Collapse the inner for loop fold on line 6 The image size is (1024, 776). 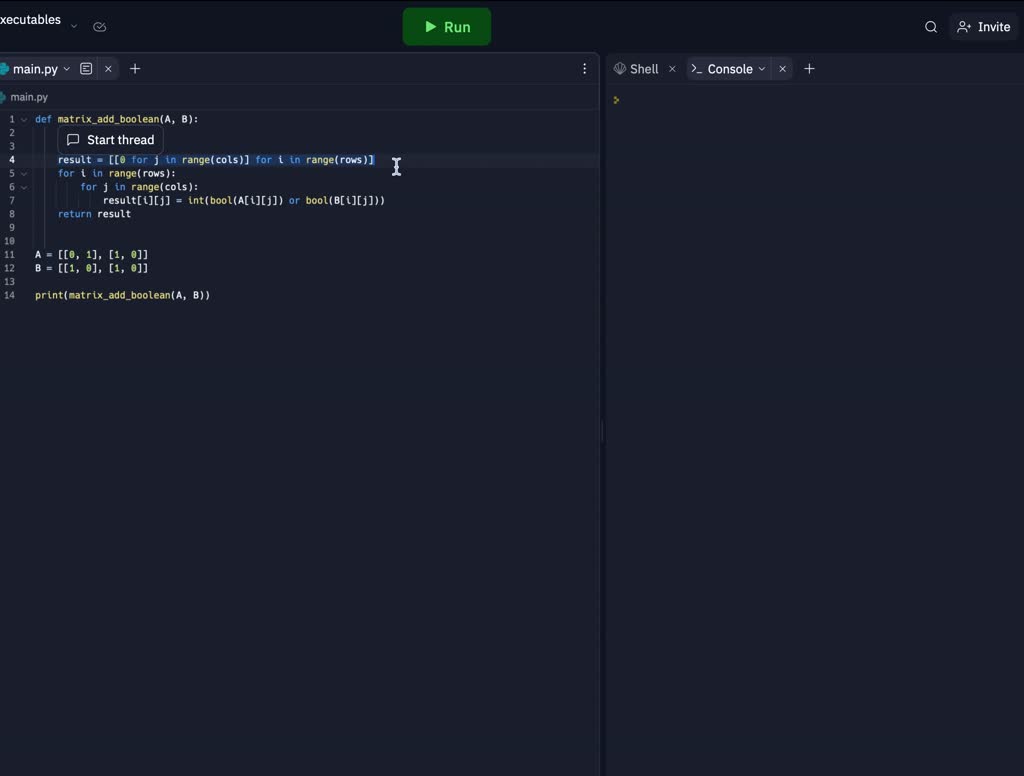24,187
